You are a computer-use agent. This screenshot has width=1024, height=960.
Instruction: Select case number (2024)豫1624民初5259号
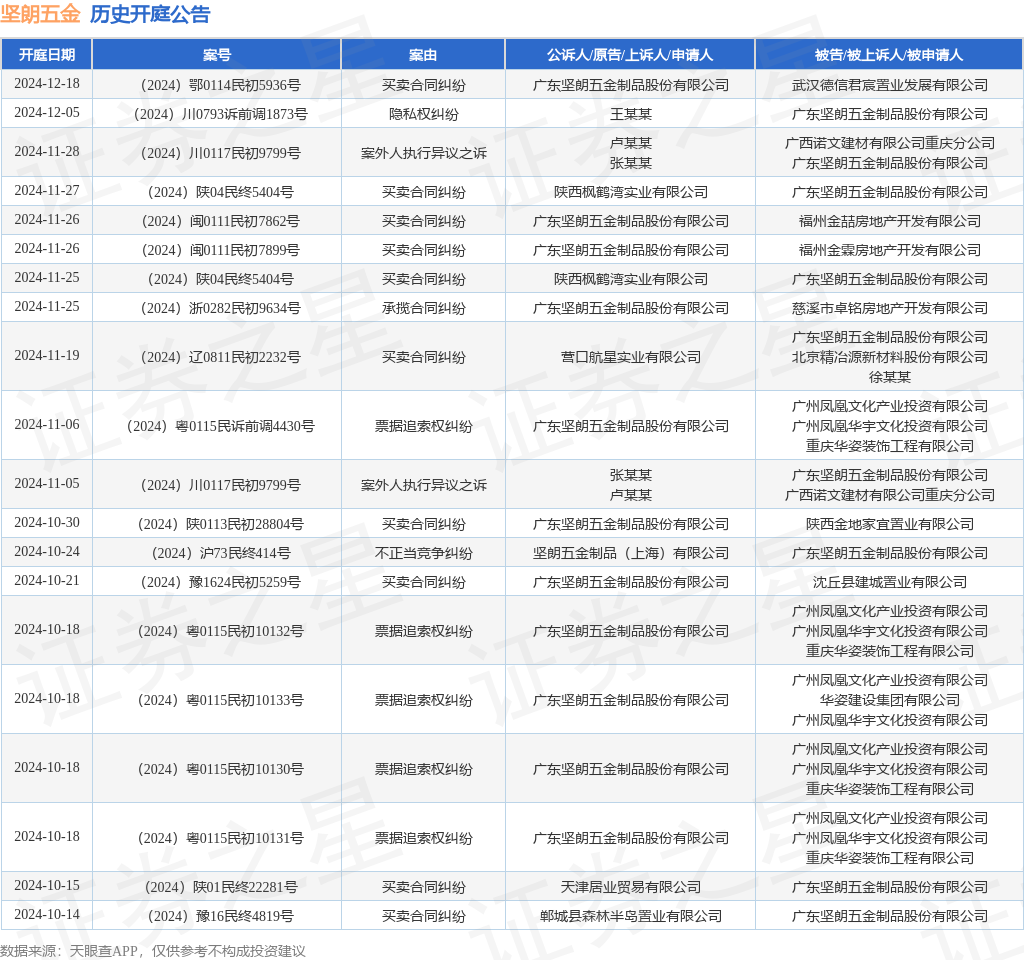pyautogui.click(x=220, y=581)
